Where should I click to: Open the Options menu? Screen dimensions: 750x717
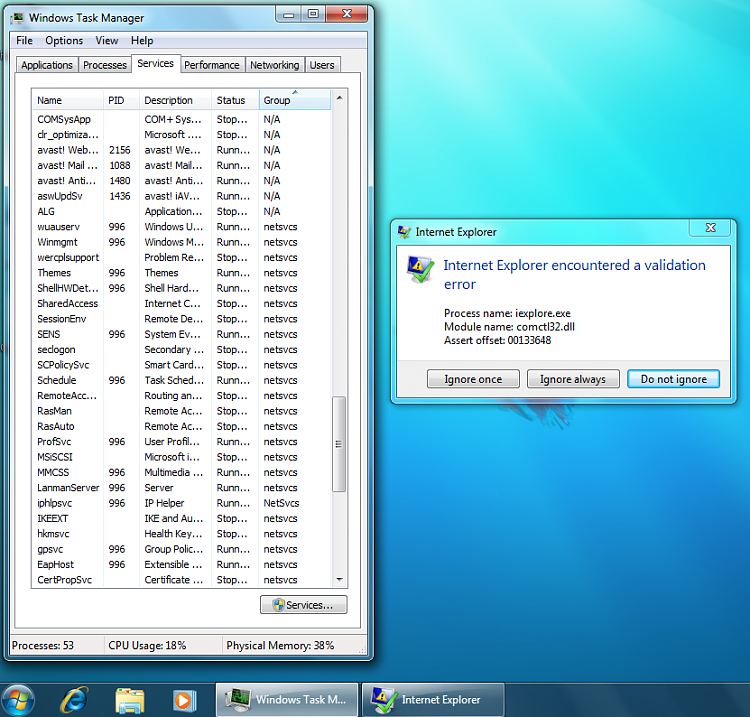(64, 41)
